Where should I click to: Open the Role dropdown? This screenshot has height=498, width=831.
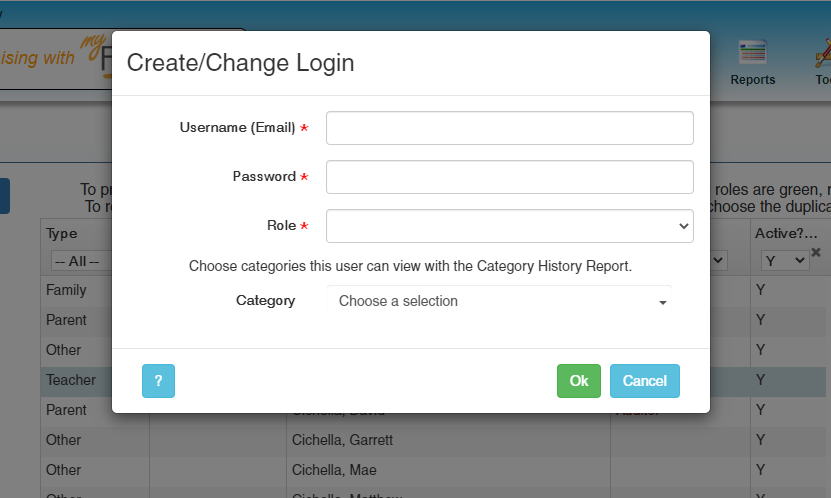tap(509, 226)
